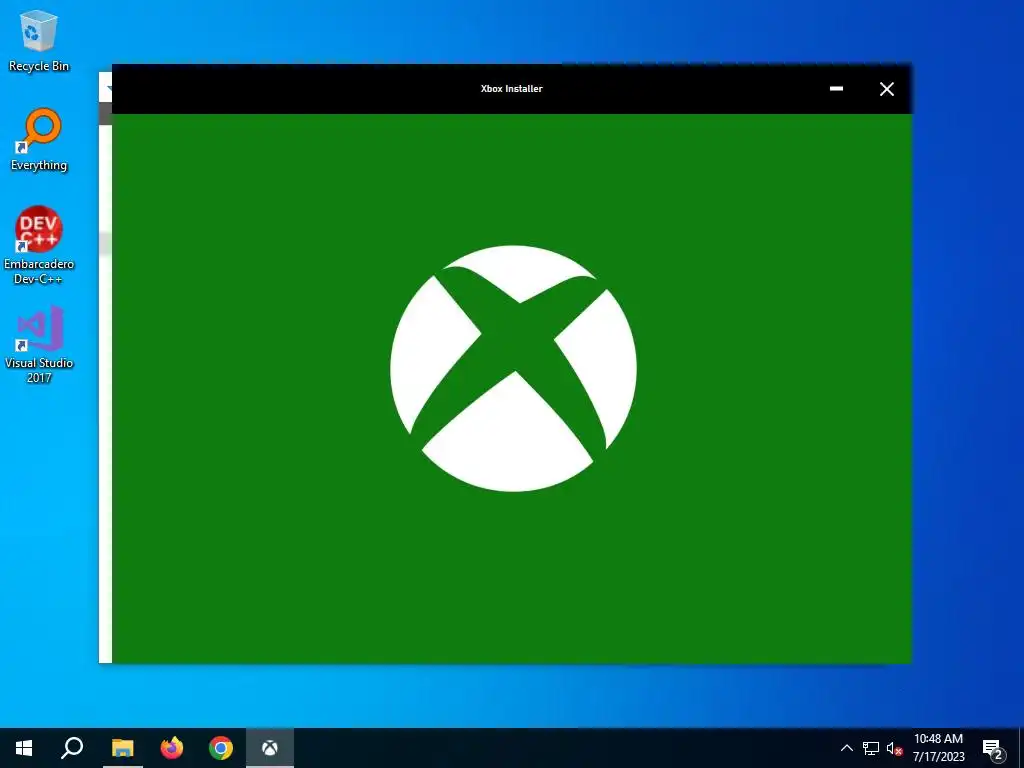Image resolution: width=1024 pixels, height=768 pixels.
Task: Open the Recycle Bin desktop icon
Action: click(39, 40)
